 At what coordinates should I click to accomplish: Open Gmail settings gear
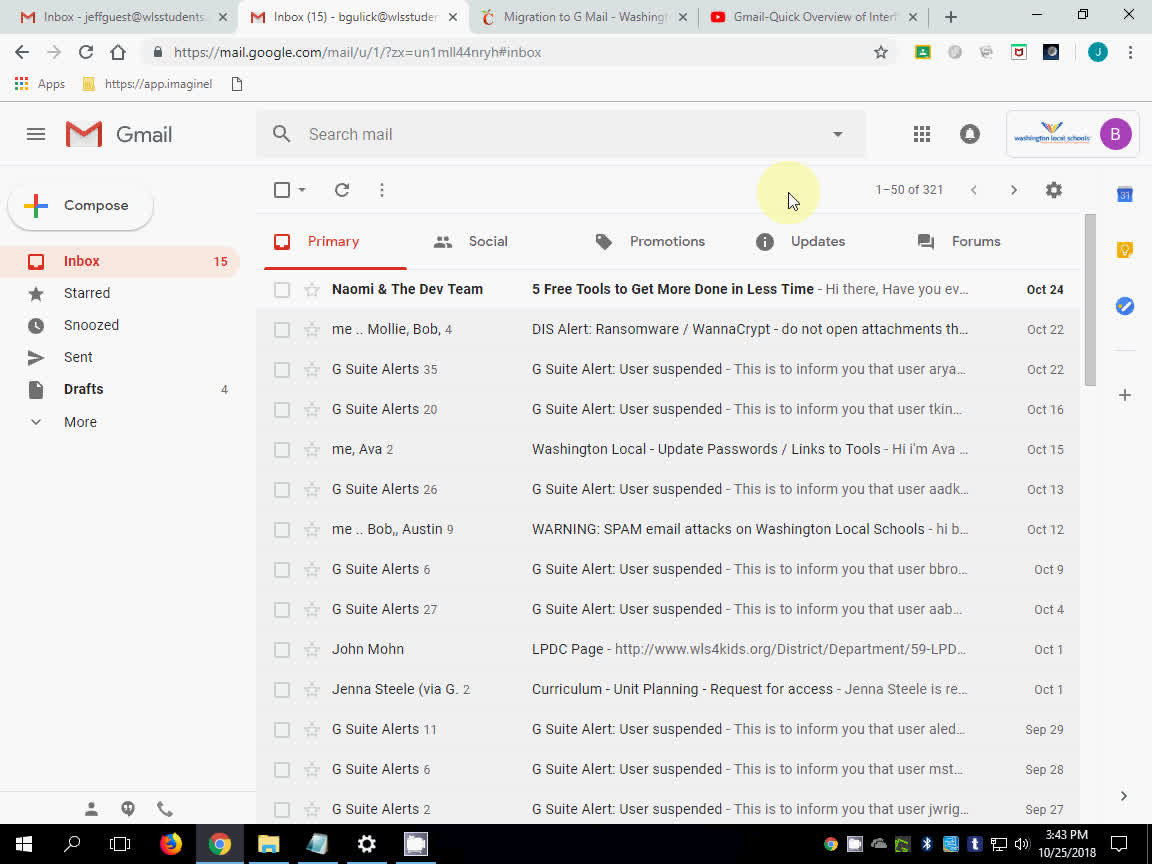[x=1053, y=189]
